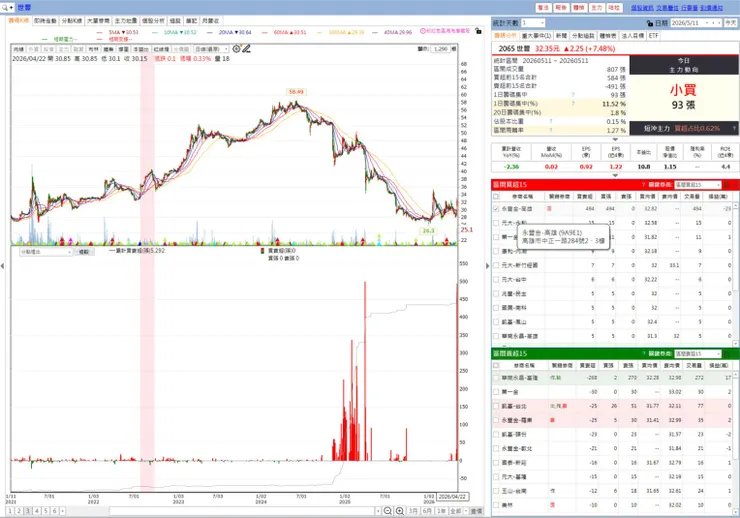The image size is (740, 518).
Task: Check 元大-新竹經國 broker checkbox
Action: pos(496,266)
